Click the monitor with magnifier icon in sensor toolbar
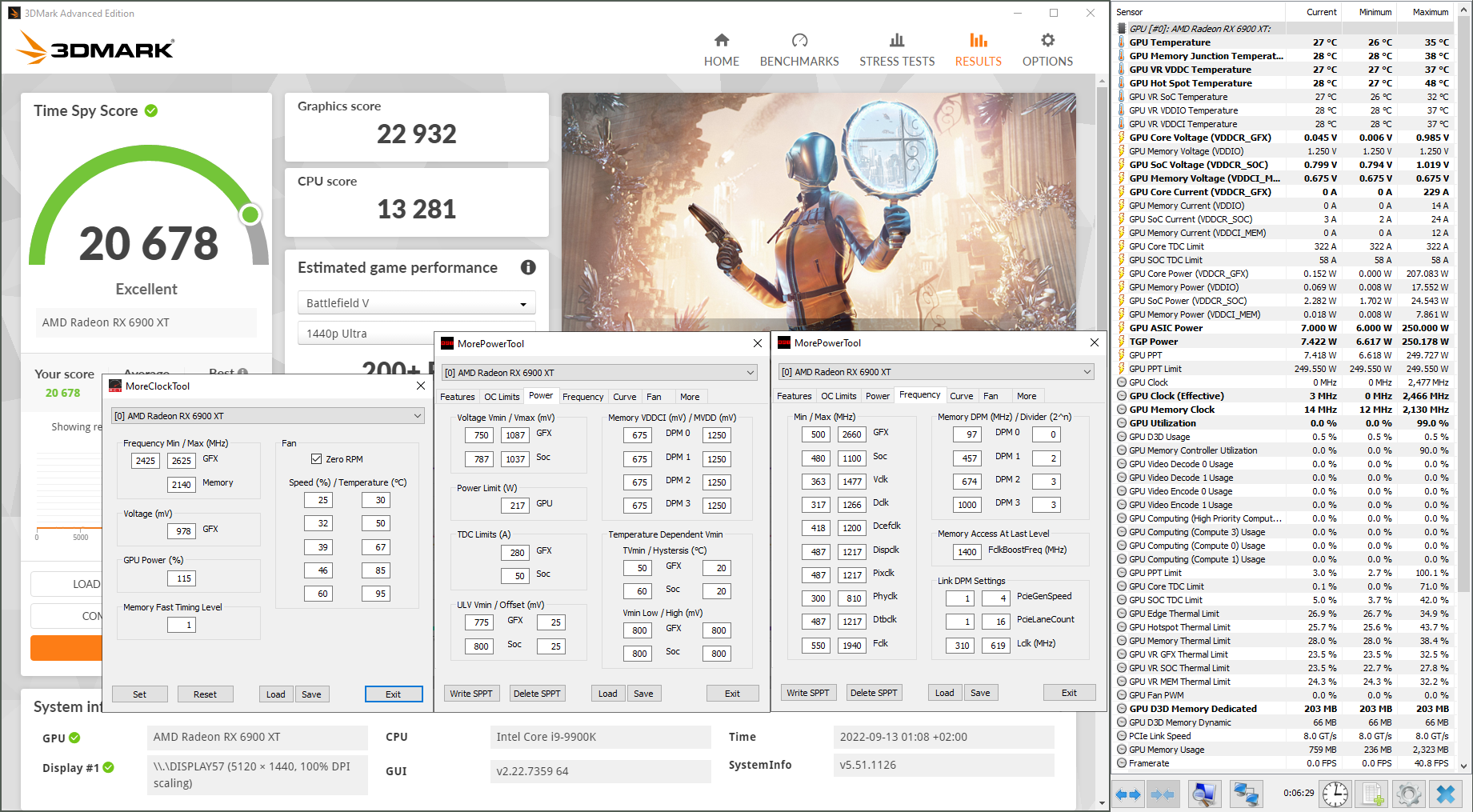 point(1203,794)
